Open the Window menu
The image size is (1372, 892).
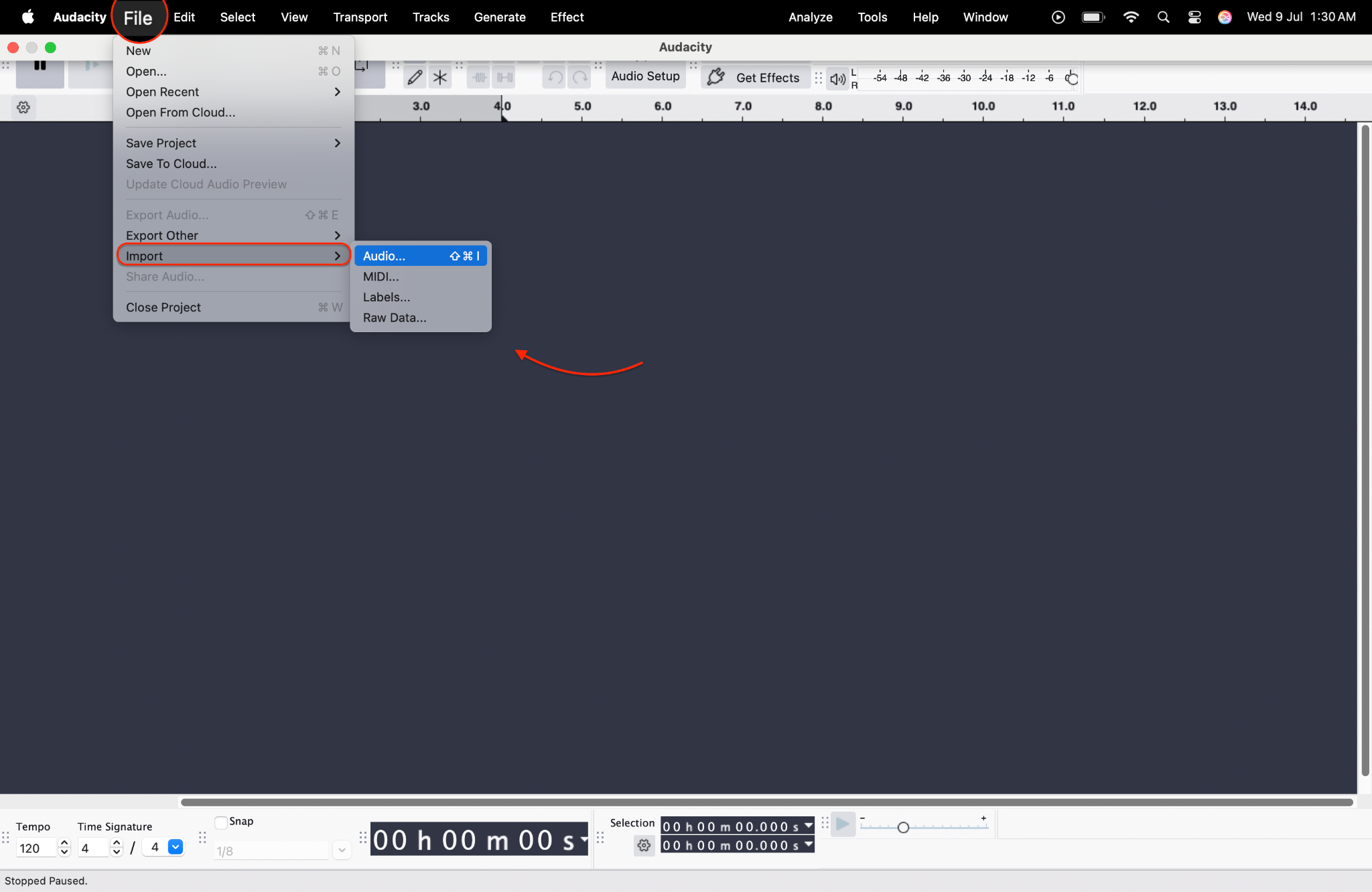985,17
